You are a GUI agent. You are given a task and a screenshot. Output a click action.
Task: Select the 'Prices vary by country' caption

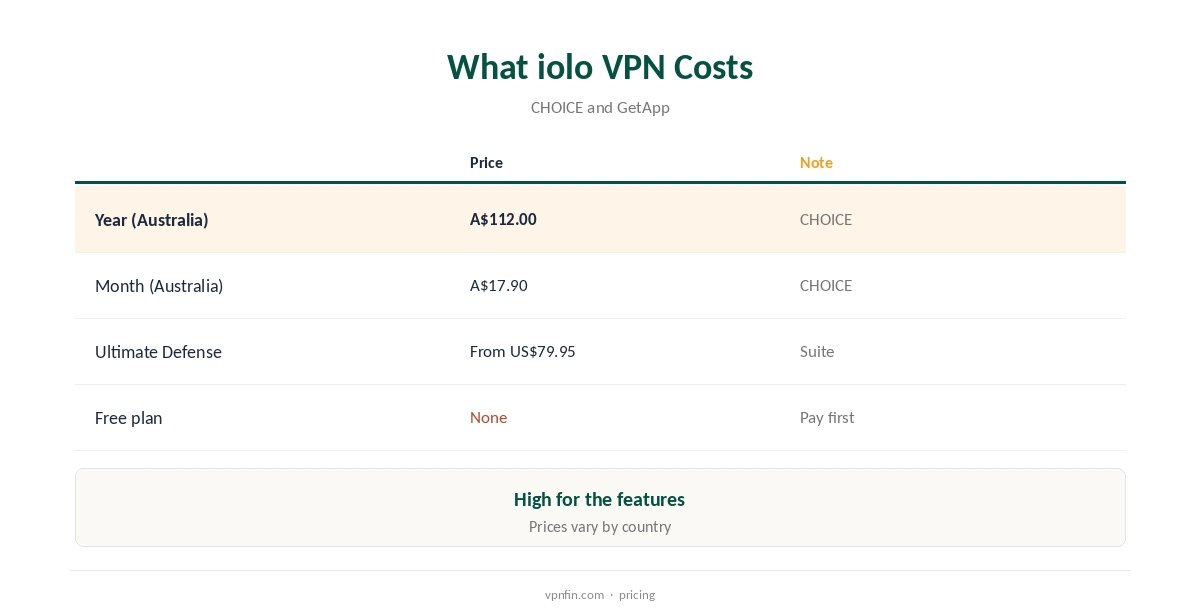(x=600, y=526)
